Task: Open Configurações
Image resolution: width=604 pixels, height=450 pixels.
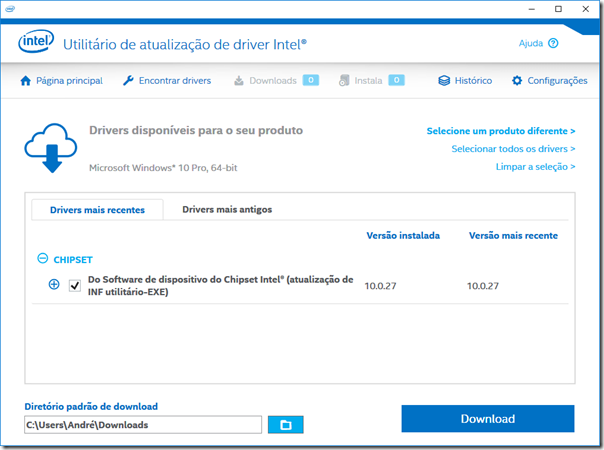Action: coord(550,81)
